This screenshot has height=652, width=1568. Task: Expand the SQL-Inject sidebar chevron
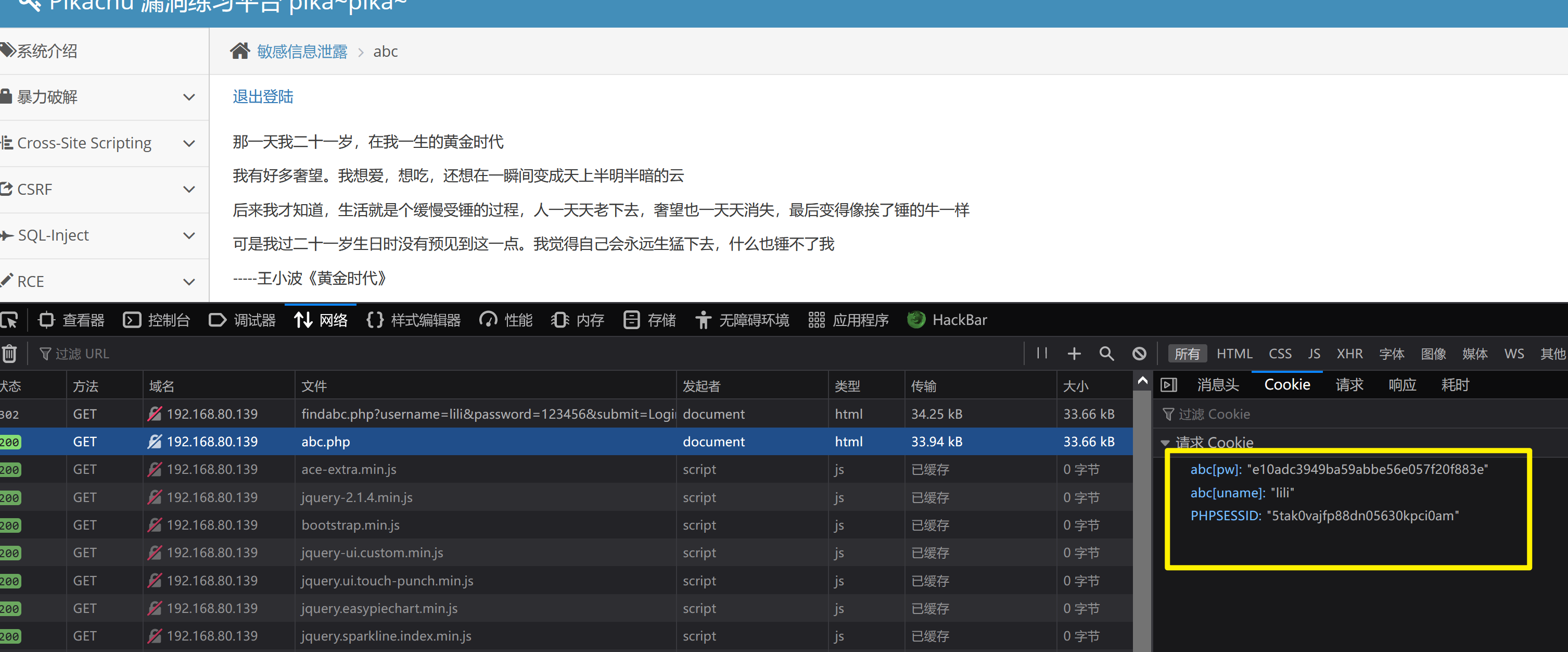tap(189, 236)
